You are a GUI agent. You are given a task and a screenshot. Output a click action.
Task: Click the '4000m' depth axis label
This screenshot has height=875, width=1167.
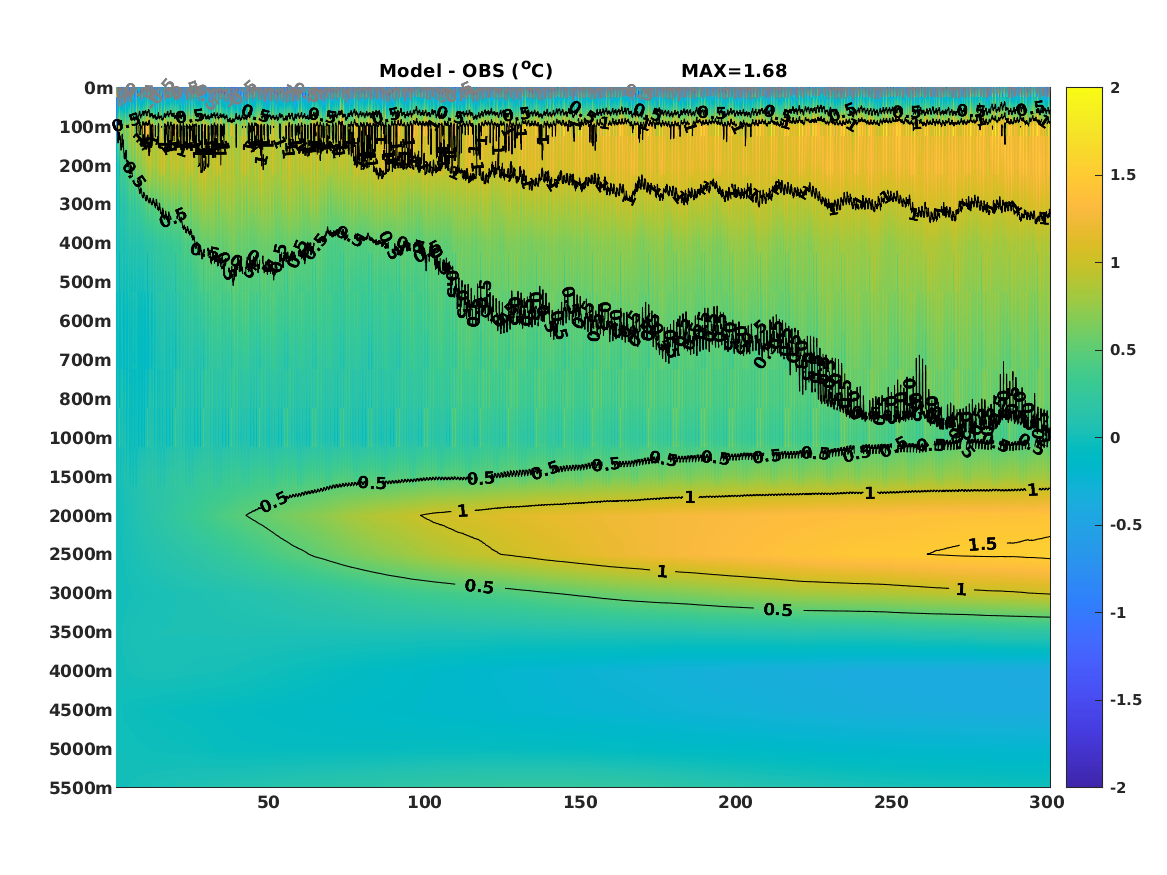tap(81, 671)
